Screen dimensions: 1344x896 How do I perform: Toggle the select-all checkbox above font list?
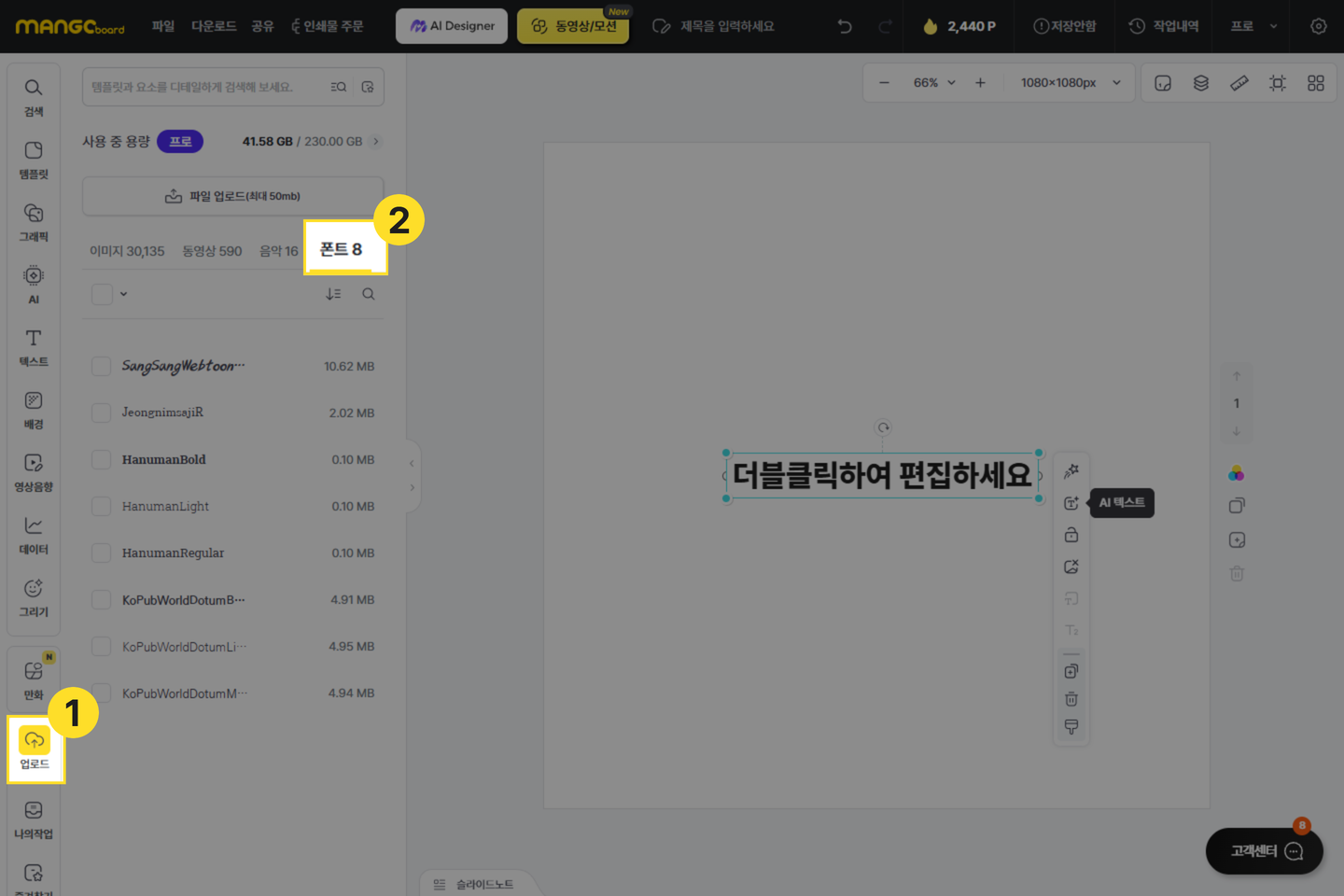pyautogui.click(x=102, y=294)
